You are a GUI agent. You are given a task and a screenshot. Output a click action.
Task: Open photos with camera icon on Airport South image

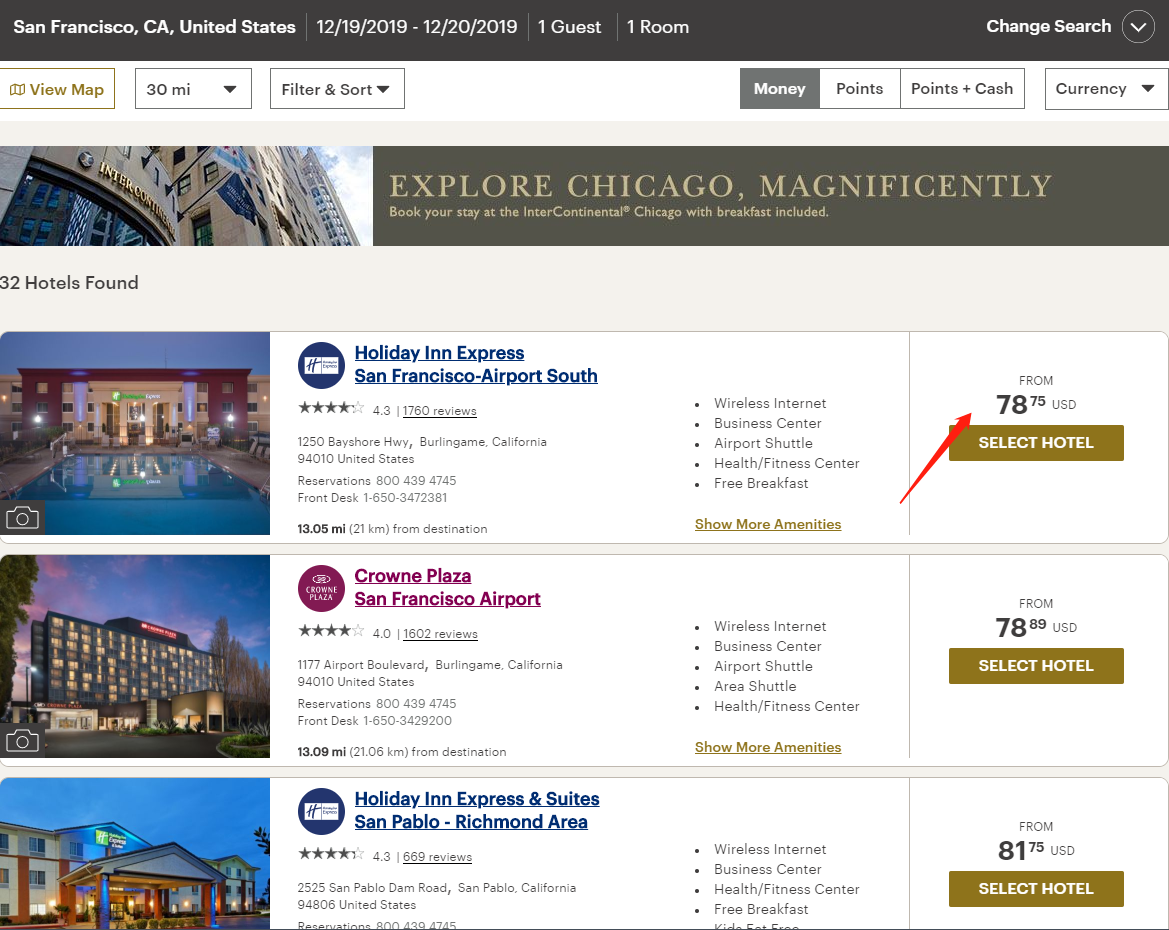(x=22, y=518)
